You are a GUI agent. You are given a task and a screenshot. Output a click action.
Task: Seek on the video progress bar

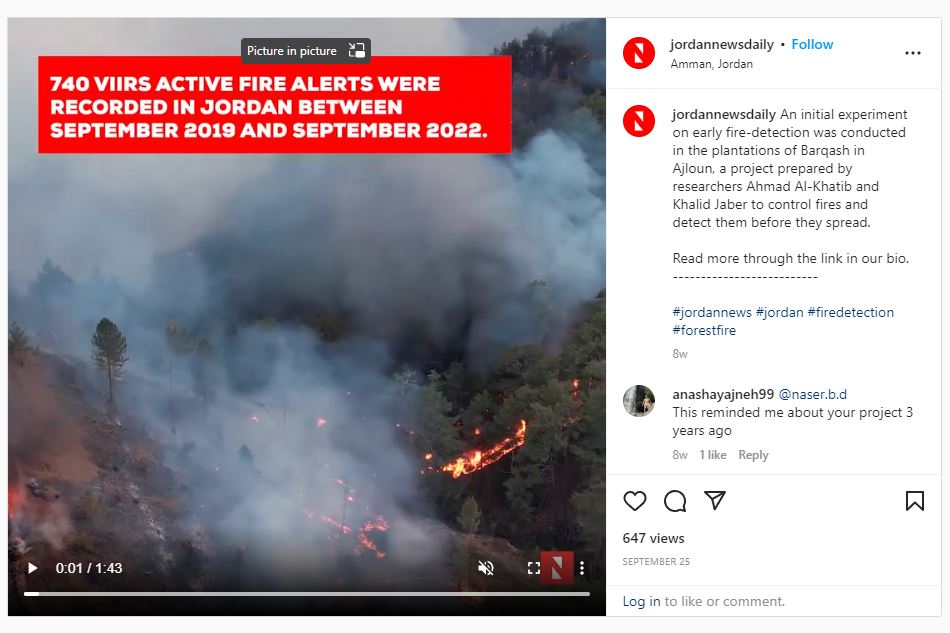307,594
